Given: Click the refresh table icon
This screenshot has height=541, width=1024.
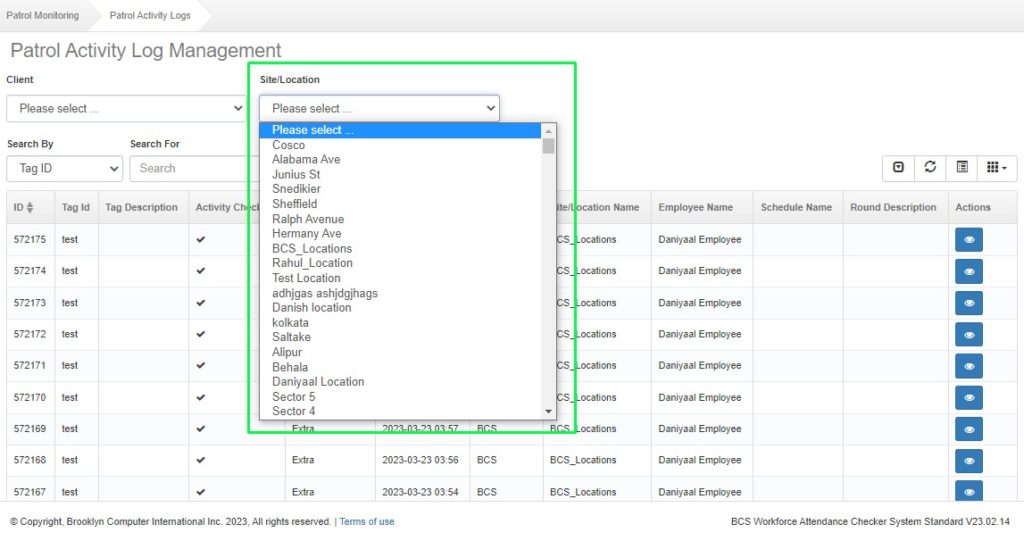Looking at the screenshot, I should [930, 168].
